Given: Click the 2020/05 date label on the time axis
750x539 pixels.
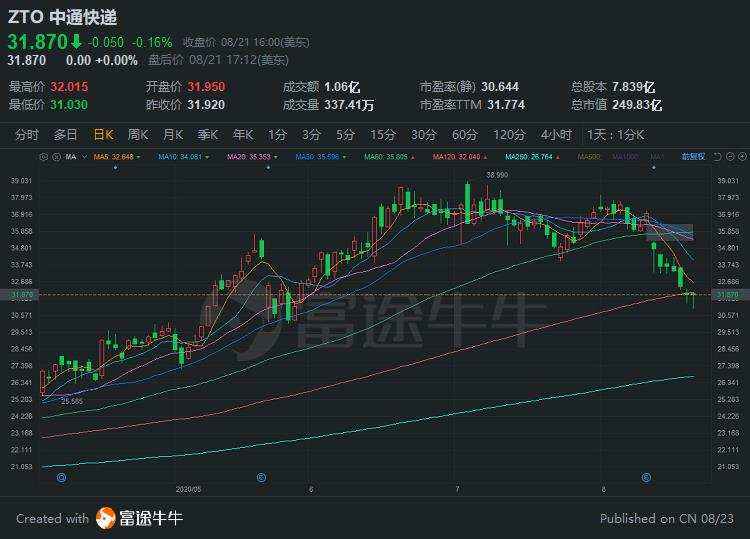Looking at the screenshot, I should pyautogui.click(x=188, y=490).
